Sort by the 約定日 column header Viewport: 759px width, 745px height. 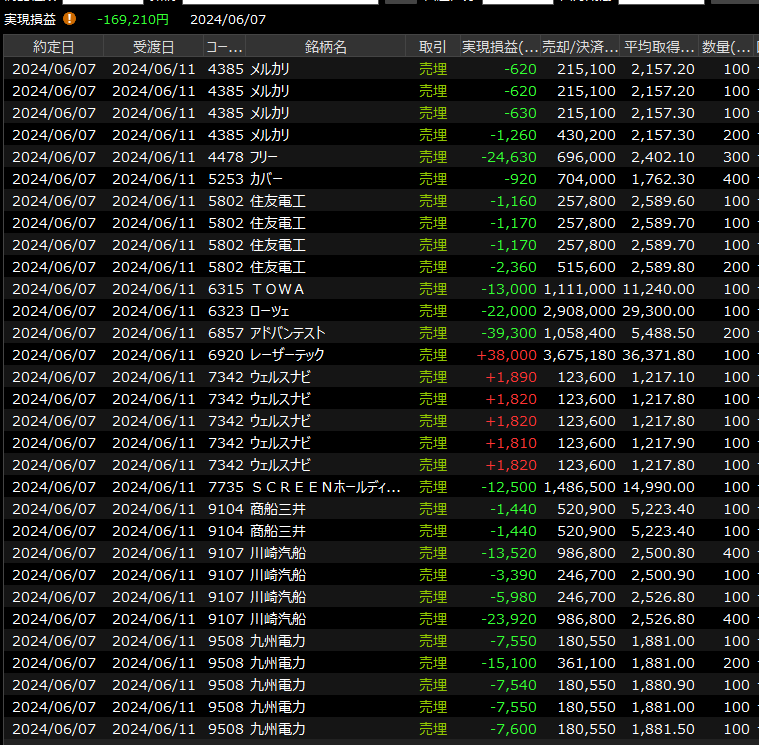(x=53, y=47)
